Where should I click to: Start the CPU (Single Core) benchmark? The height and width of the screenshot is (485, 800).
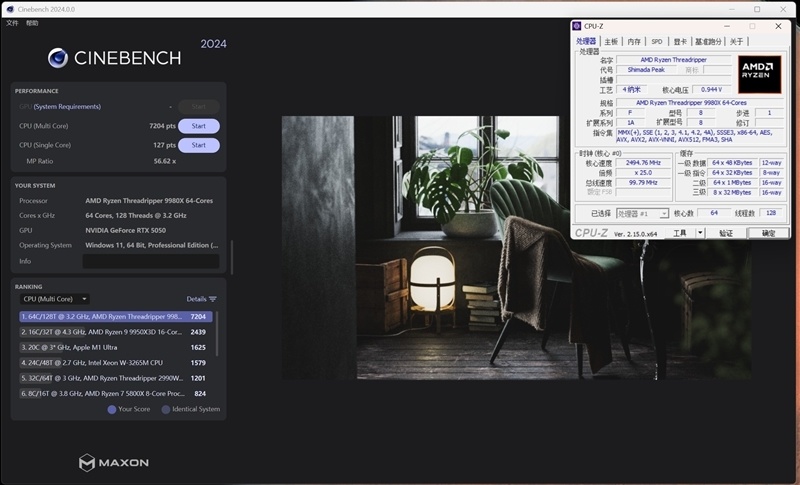point(198,145)
